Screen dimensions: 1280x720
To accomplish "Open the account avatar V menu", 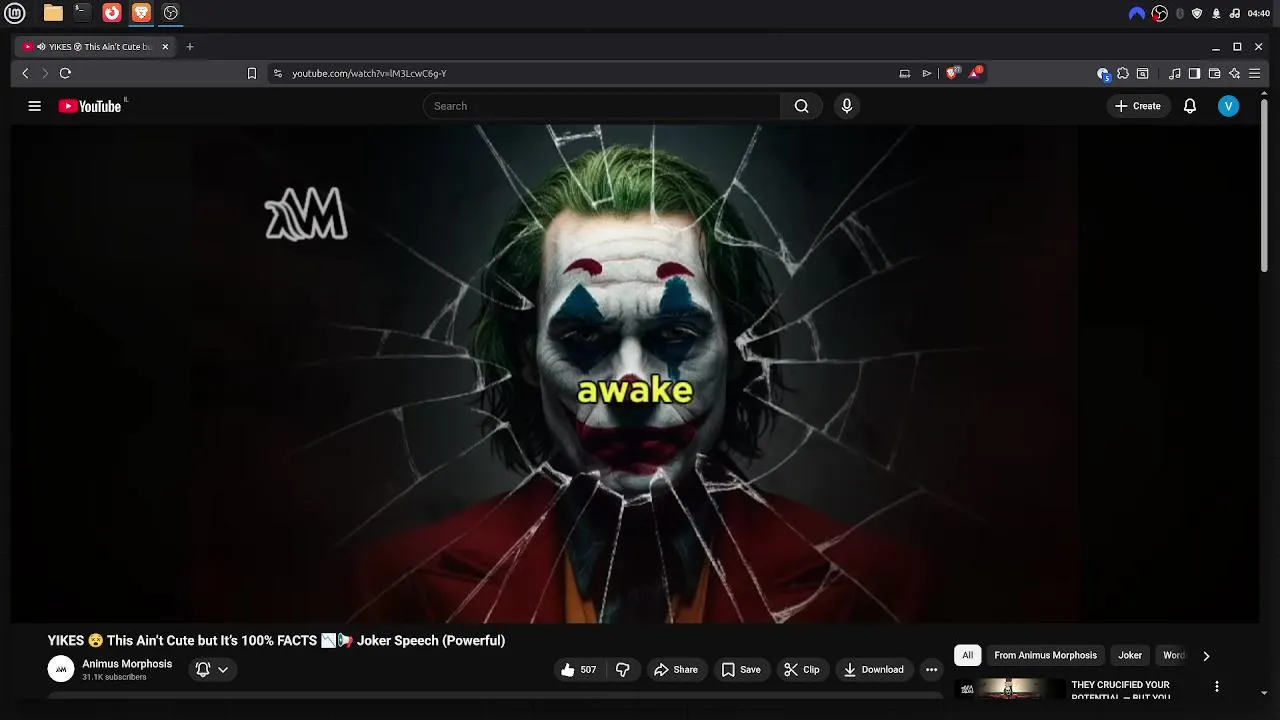I will coord(1229,106).
